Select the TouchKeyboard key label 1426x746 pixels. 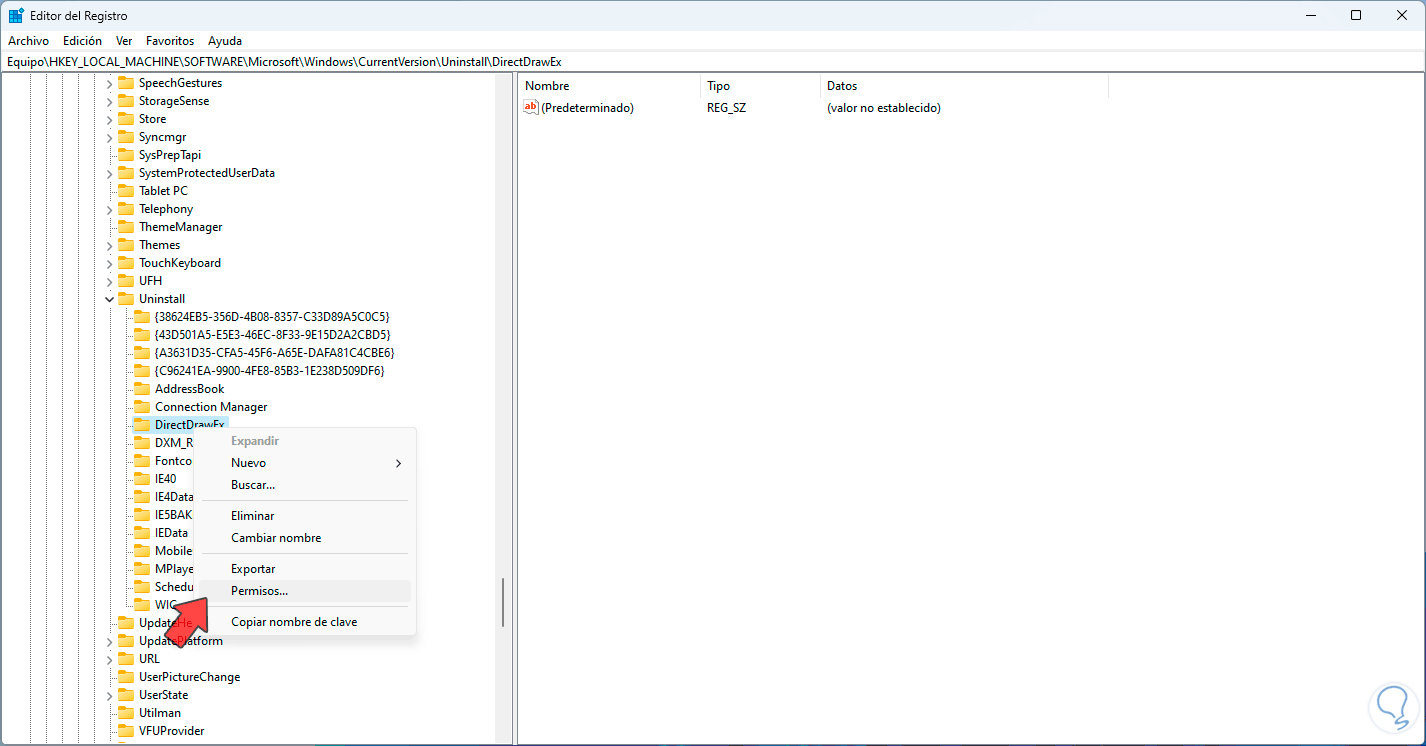click(180, 263)
